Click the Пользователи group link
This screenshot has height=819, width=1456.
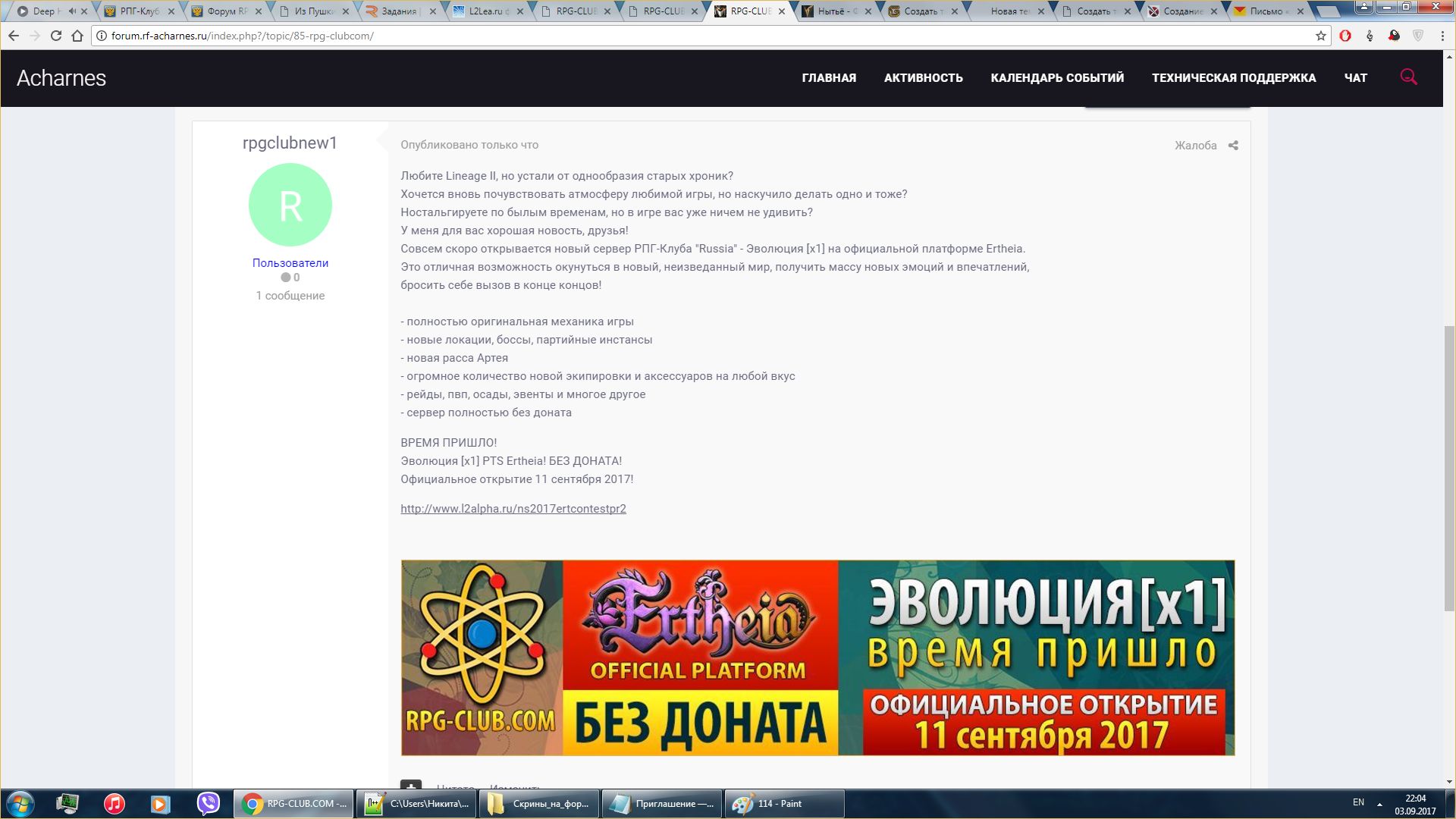tap(290, 263)
